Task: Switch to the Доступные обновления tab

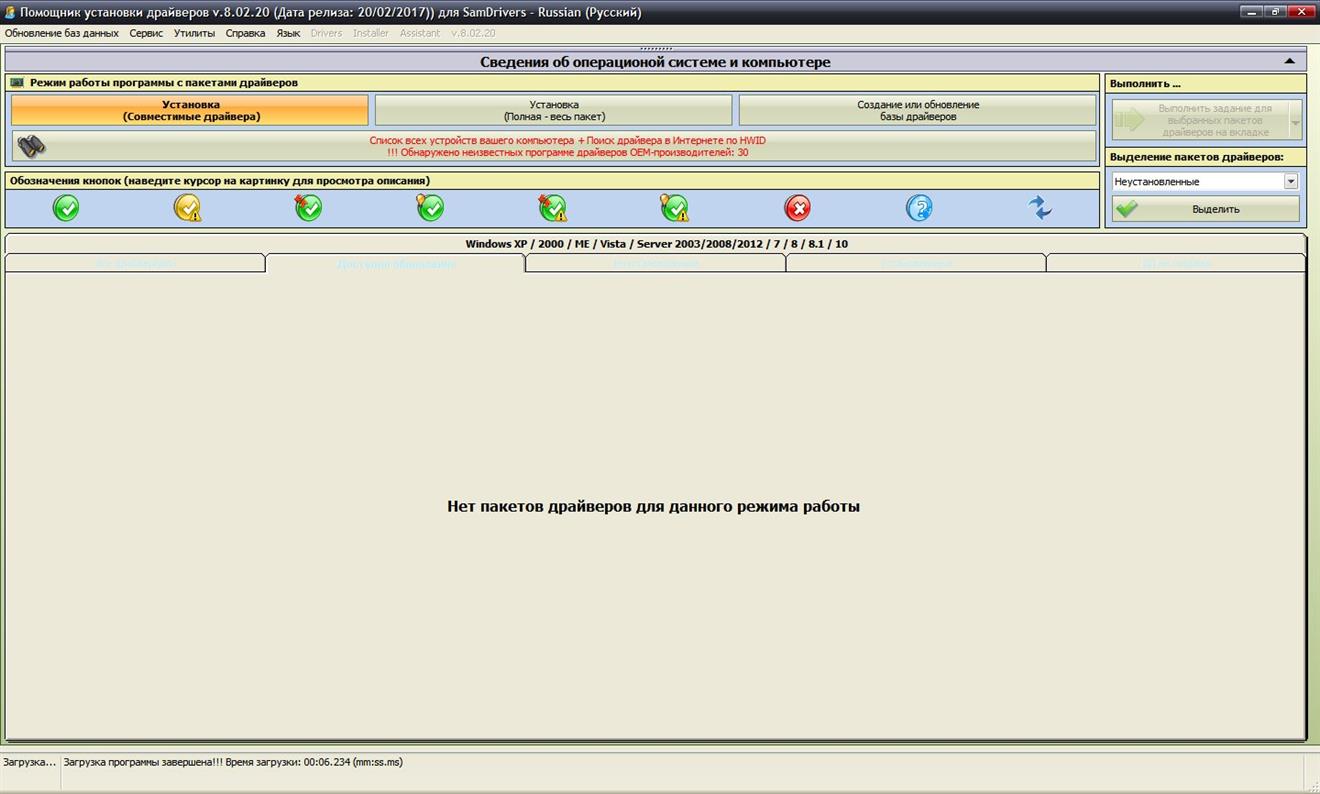Action: [395, 263]
